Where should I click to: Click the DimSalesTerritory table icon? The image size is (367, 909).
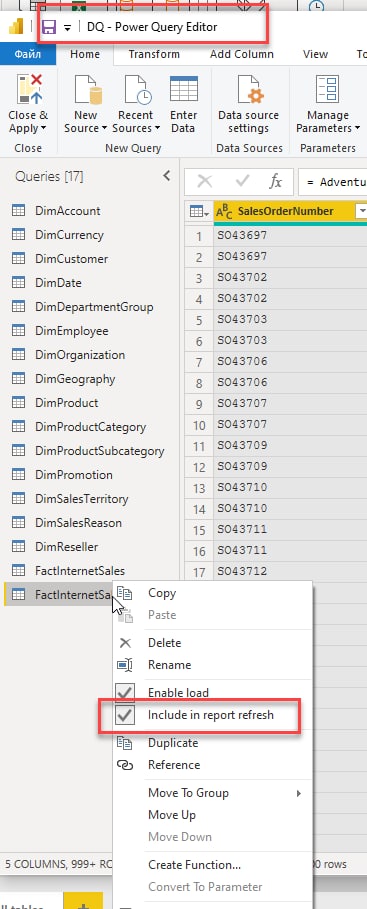(x=19, y=499)
